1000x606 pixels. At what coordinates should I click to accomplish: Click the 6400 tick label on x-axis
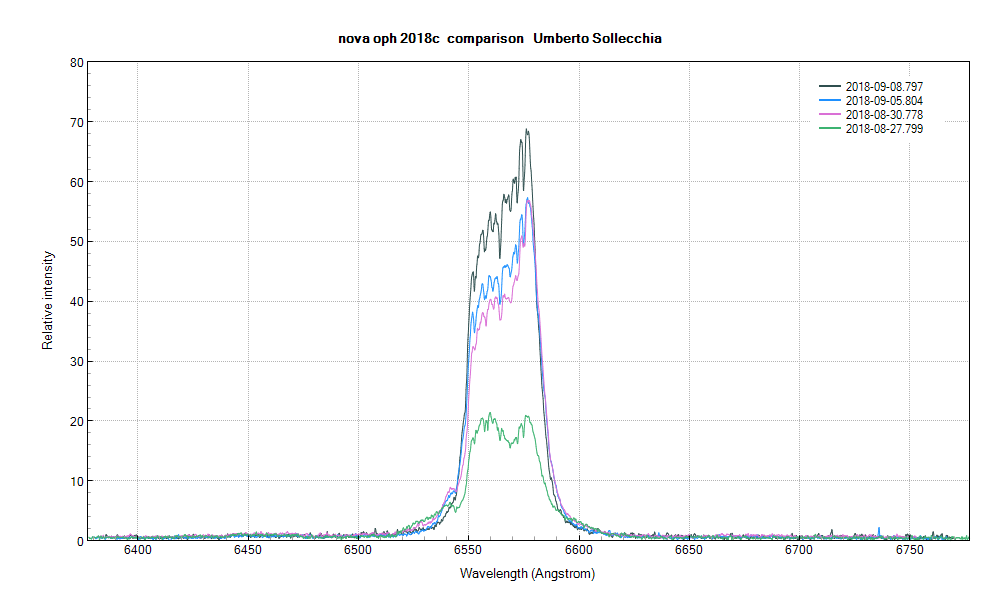(x=136, y=550)
